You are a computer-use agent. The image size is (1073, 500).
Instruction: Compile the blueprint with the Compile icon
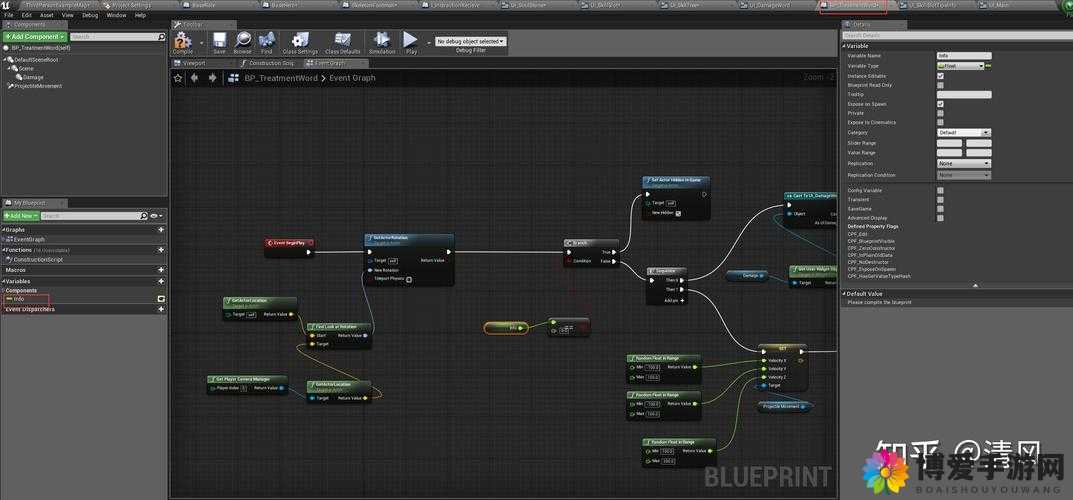point(183,40)
